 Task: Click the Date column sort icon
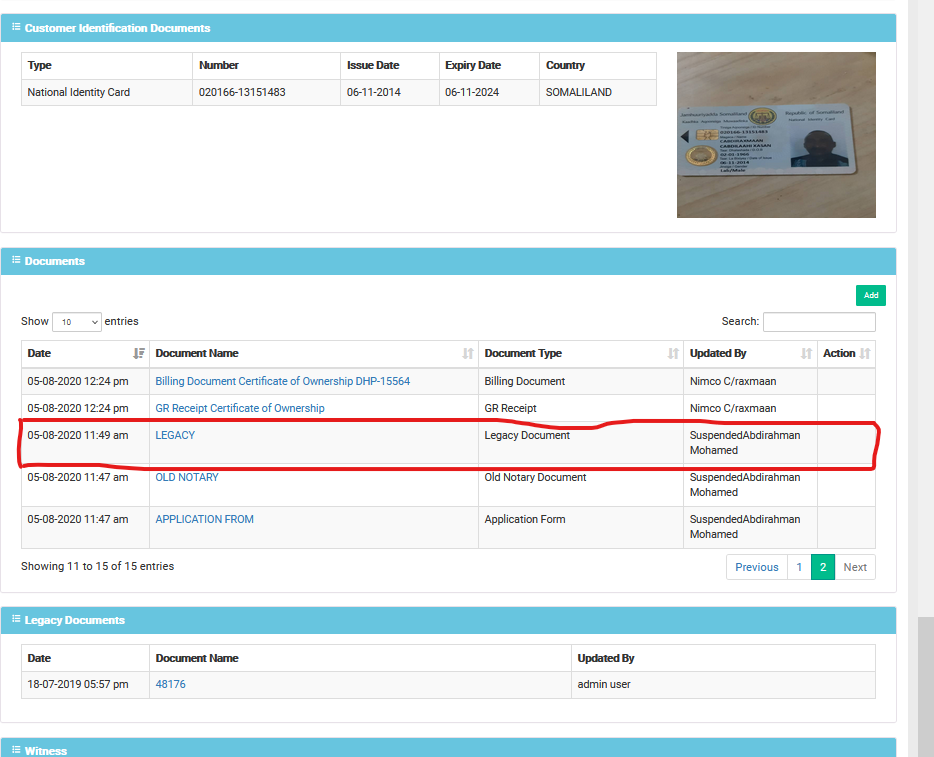click(139, 354)
